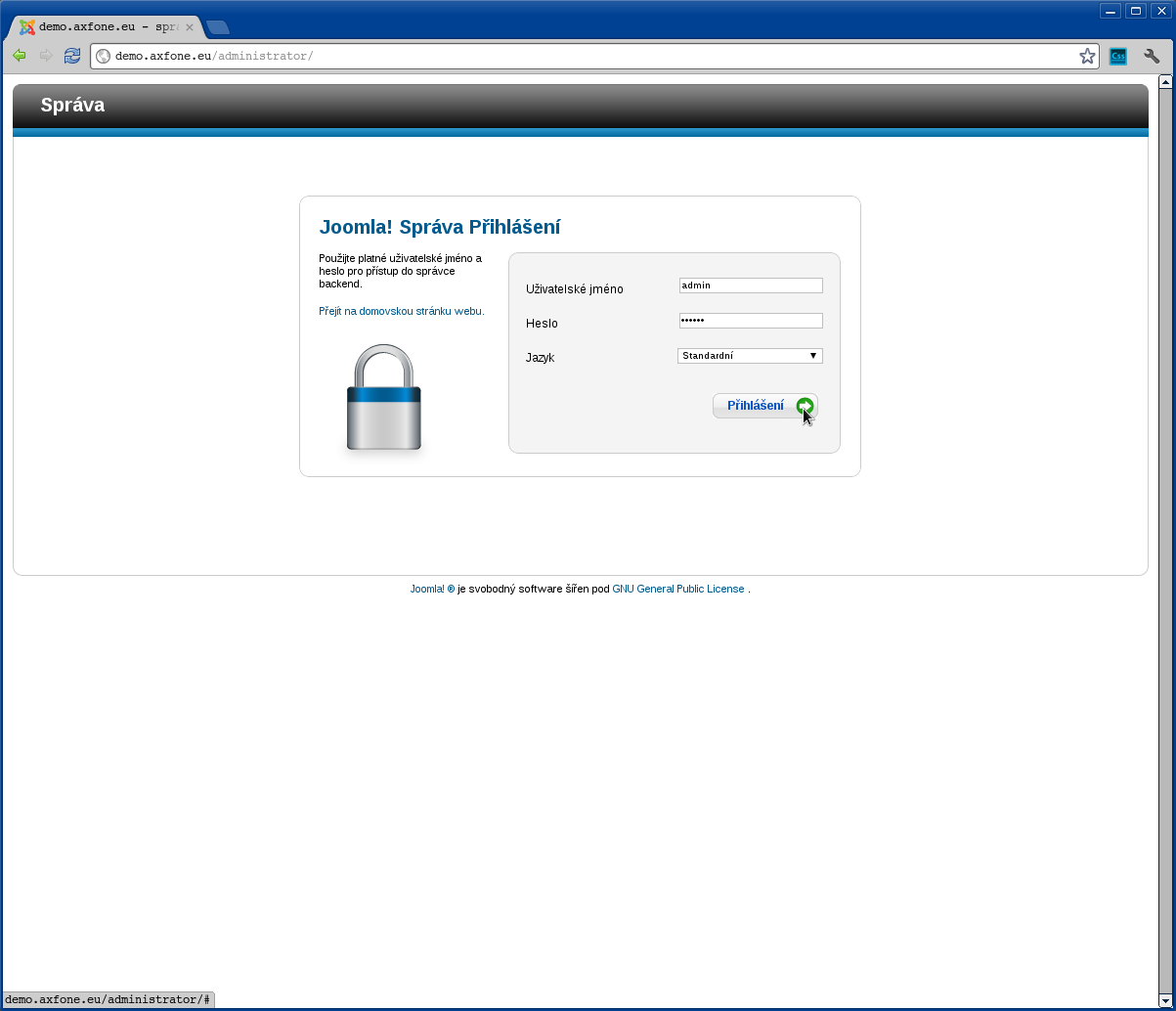Click the scrollbar up arrow
This screenshot has height=1011, width=1176.
pyautogui.click(x=1165, y=81)
